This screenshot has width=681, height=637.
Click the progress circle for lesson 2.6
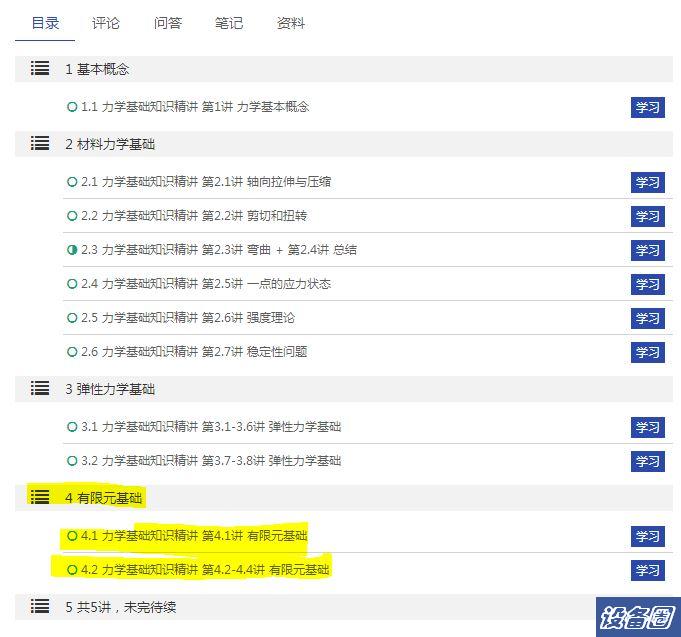pos(72,351)
